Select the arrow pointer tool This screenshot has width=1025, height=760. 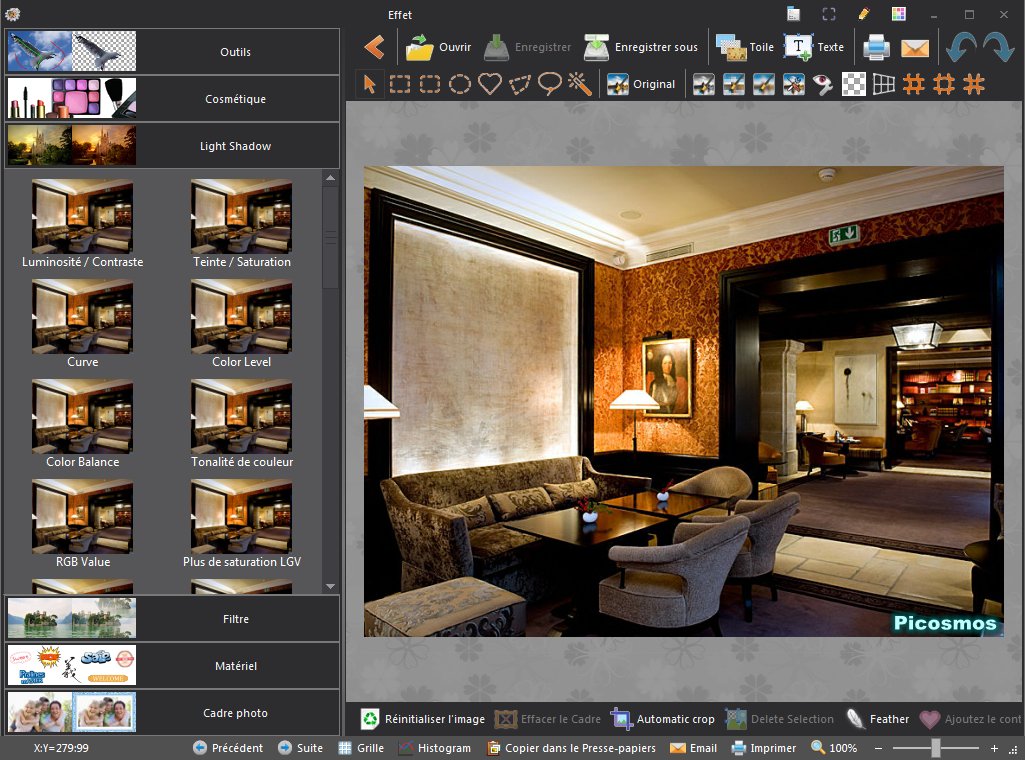(x=369, y=84)
